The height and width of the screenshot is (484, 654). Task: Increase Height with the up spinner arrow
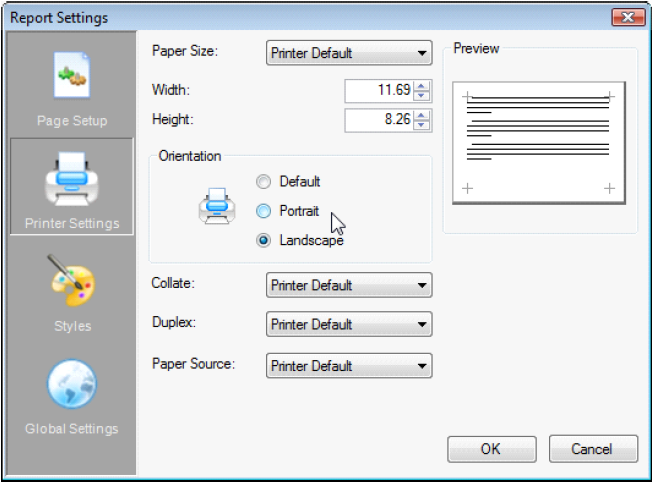[422, 116]
